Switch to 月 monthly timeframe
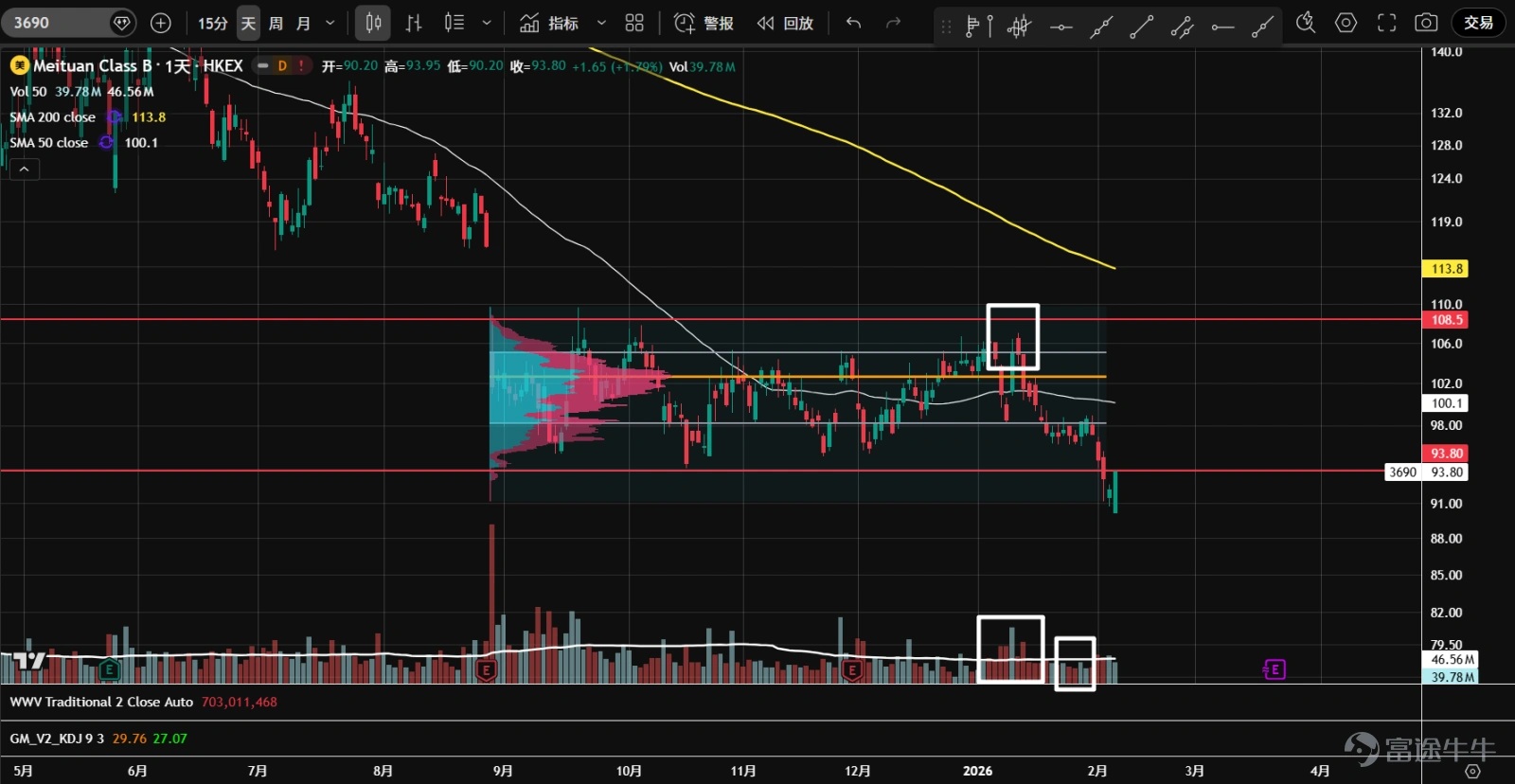Image resolution: width=1515 pixels, height=784 pixels. [x=303, y=23]
